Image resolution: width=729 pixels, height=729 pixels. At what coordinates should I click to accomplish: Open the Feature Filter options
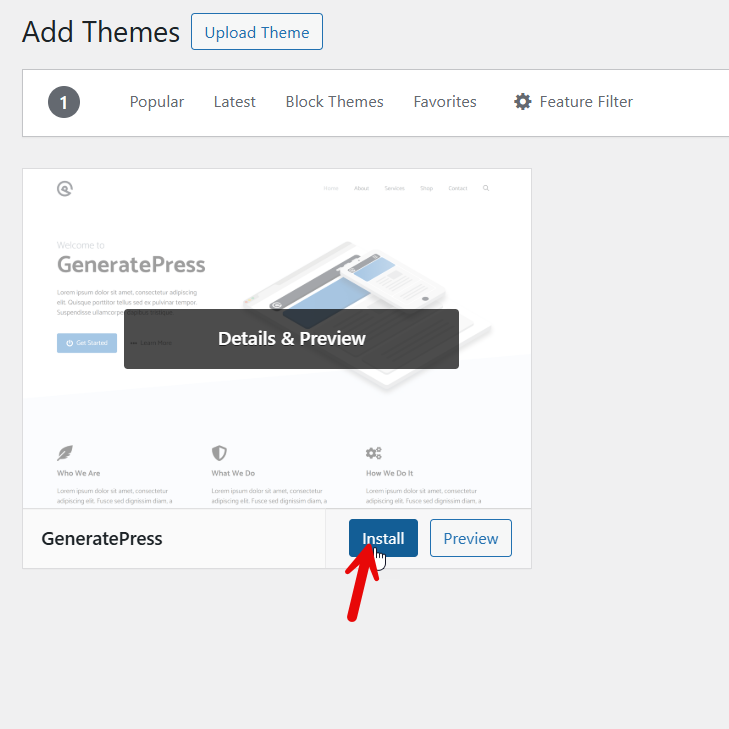click(x=573, y=102)
